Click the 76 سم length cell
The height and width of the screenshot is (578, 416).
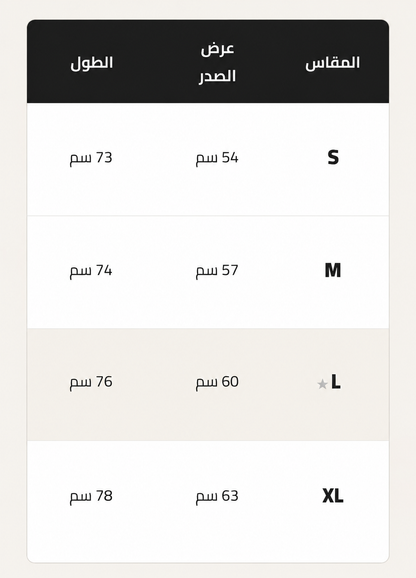pos(91,382)
